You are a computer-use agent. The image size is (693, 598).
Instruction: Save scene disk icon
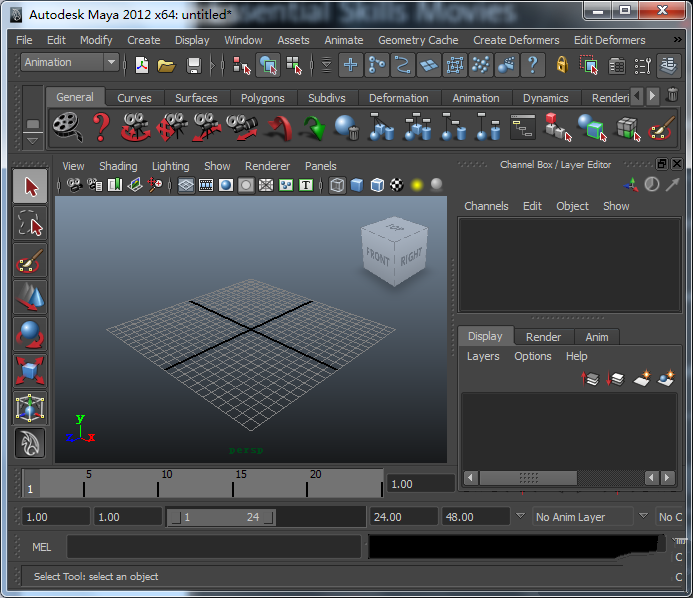coord(194,65)
